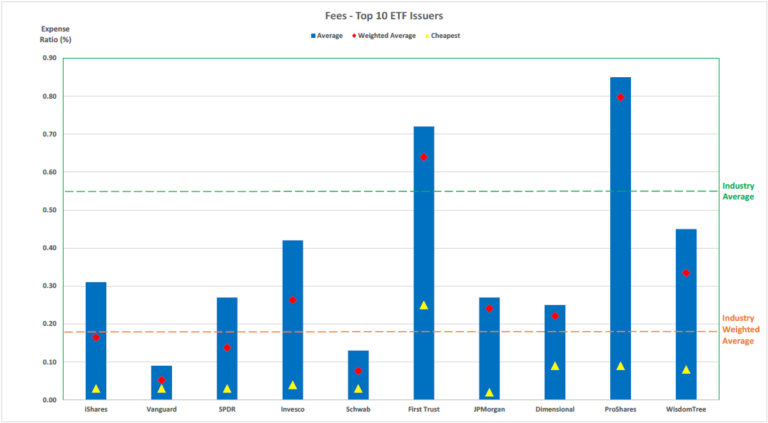Click the WisdomTree yellow cheapest triangle
768x423 pixels.
(x=686, y=370)
